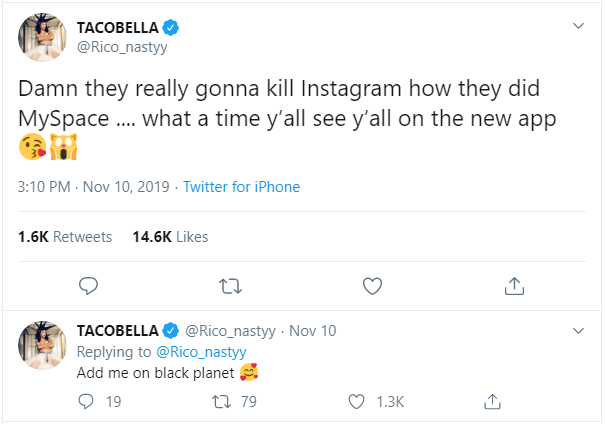605x424 pixels.
Task: Open the main tweet's options chevron
Action: [x=577, y=25]
